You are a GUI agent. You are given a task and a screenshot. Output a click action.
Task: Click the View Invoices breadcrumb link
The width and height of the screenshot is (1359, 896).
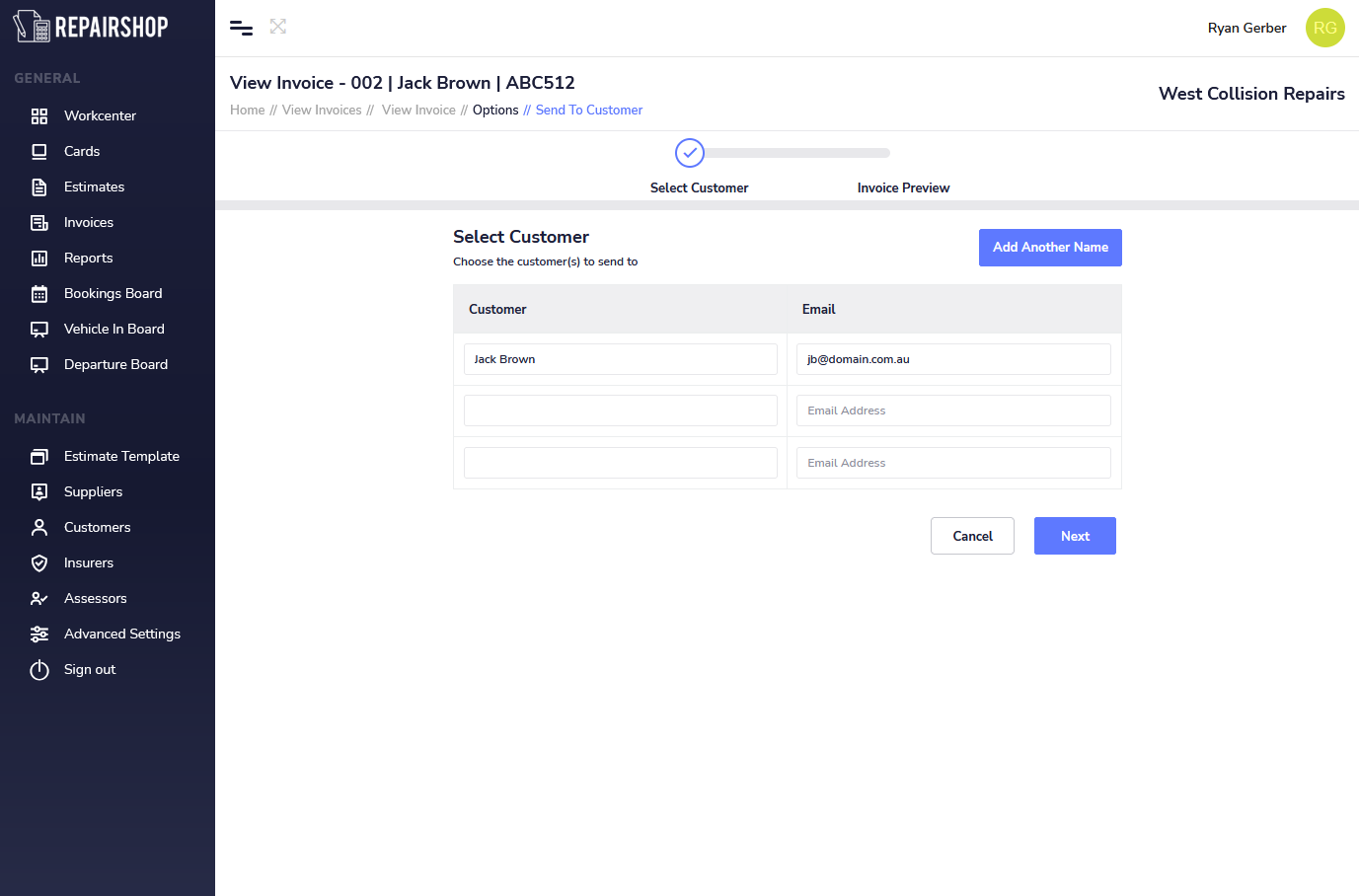(322, 111)
